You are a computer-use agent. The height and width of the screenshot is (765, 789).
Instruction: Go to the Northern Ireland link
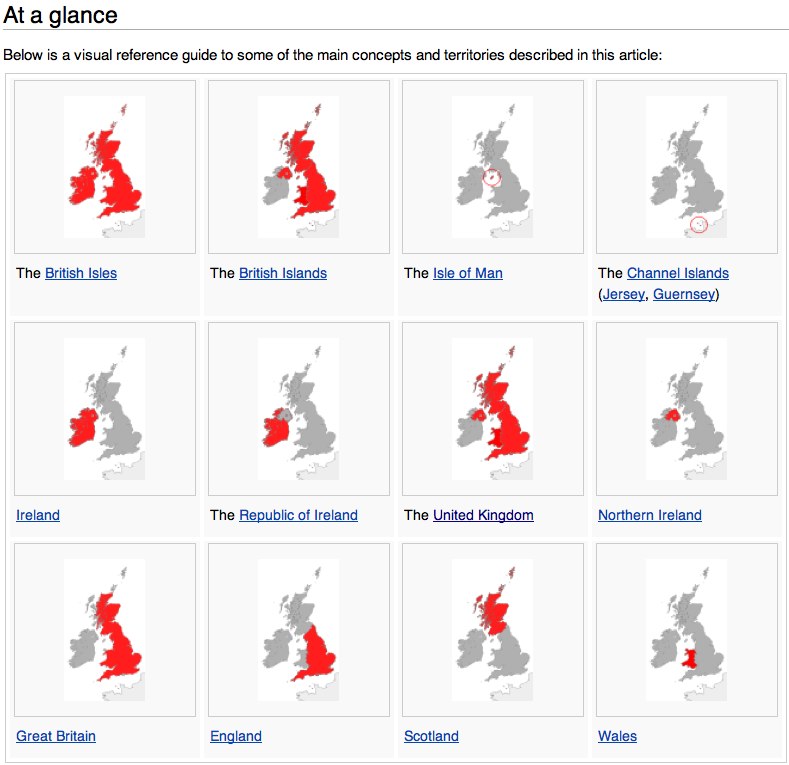click(650, 515)
